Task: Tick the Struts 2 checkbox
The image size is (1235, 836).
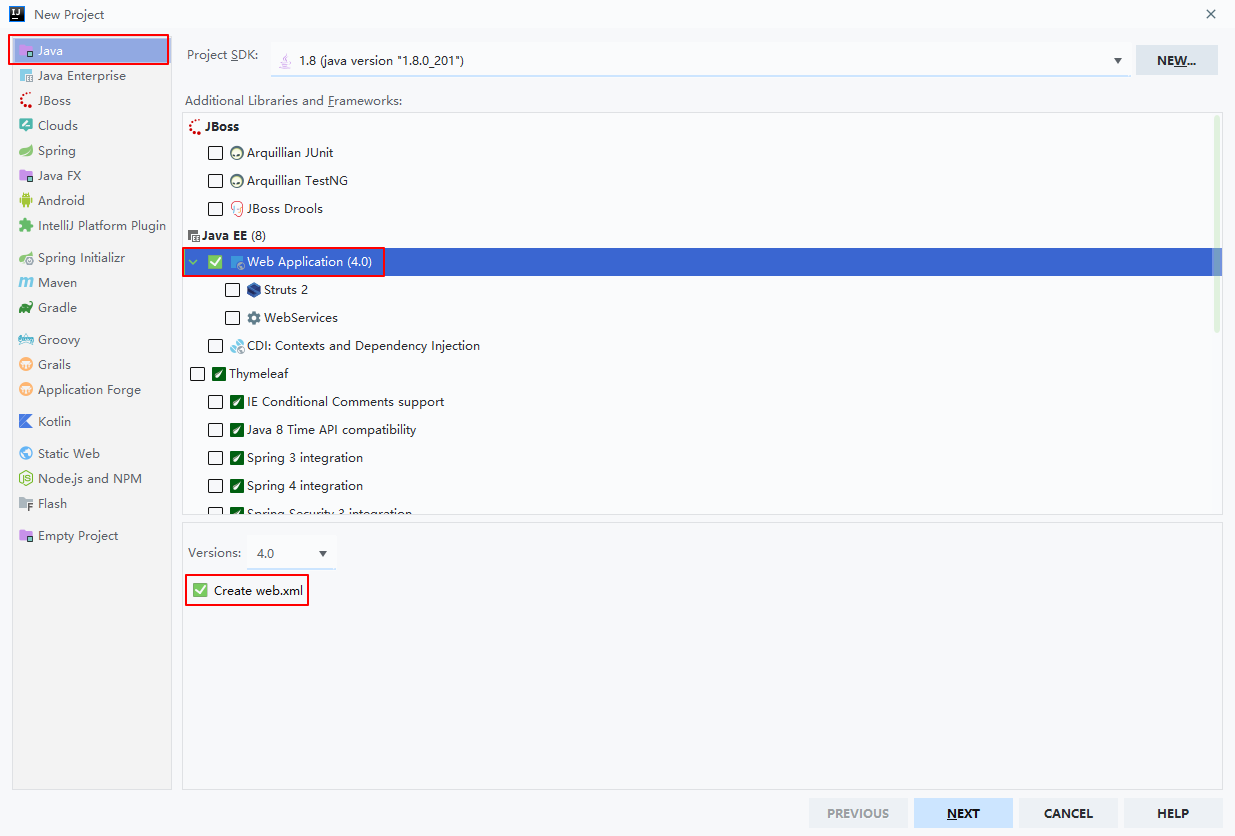Action: 232,290
